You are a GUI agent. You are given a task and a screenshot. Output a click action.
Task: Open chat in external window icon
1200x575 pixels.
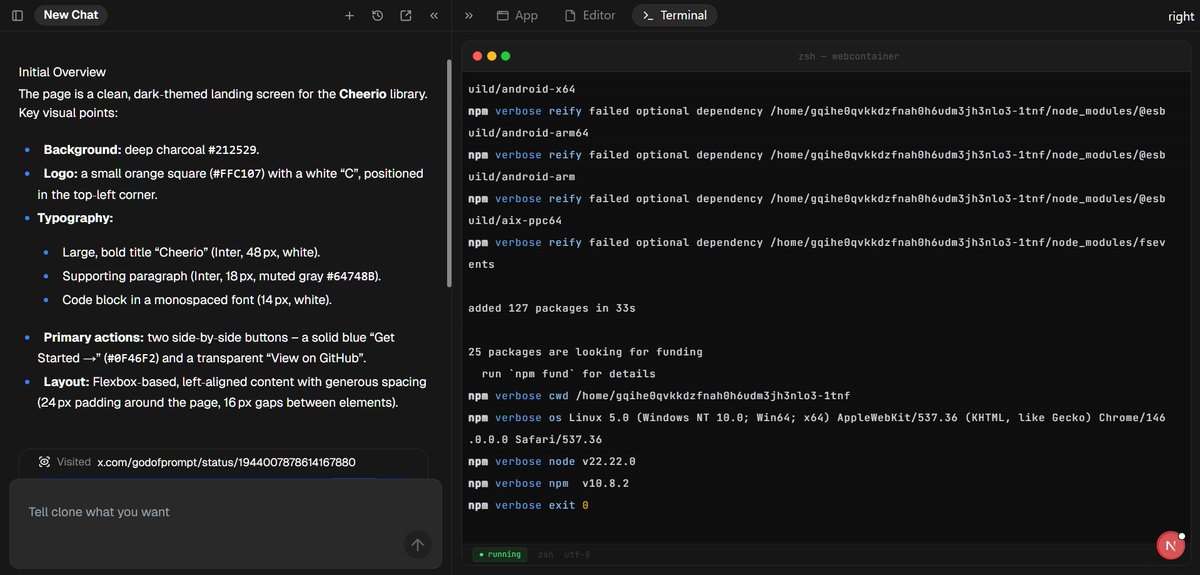pos(405,16)
